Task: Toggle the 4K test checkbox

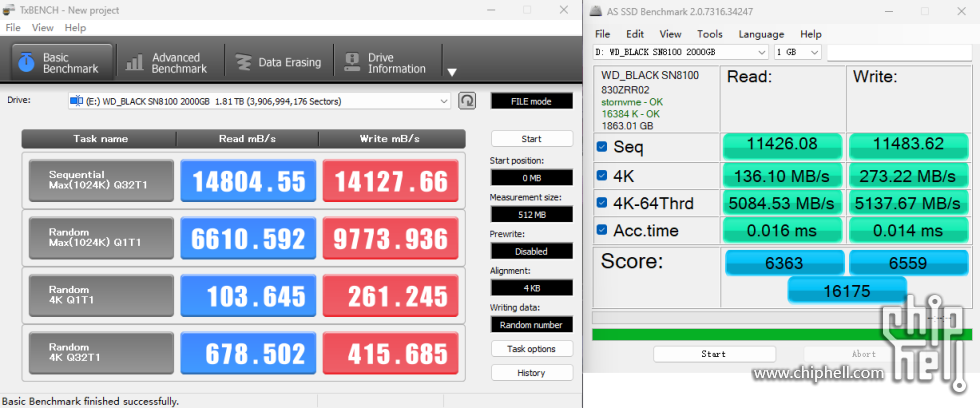Action: (602, 176)
